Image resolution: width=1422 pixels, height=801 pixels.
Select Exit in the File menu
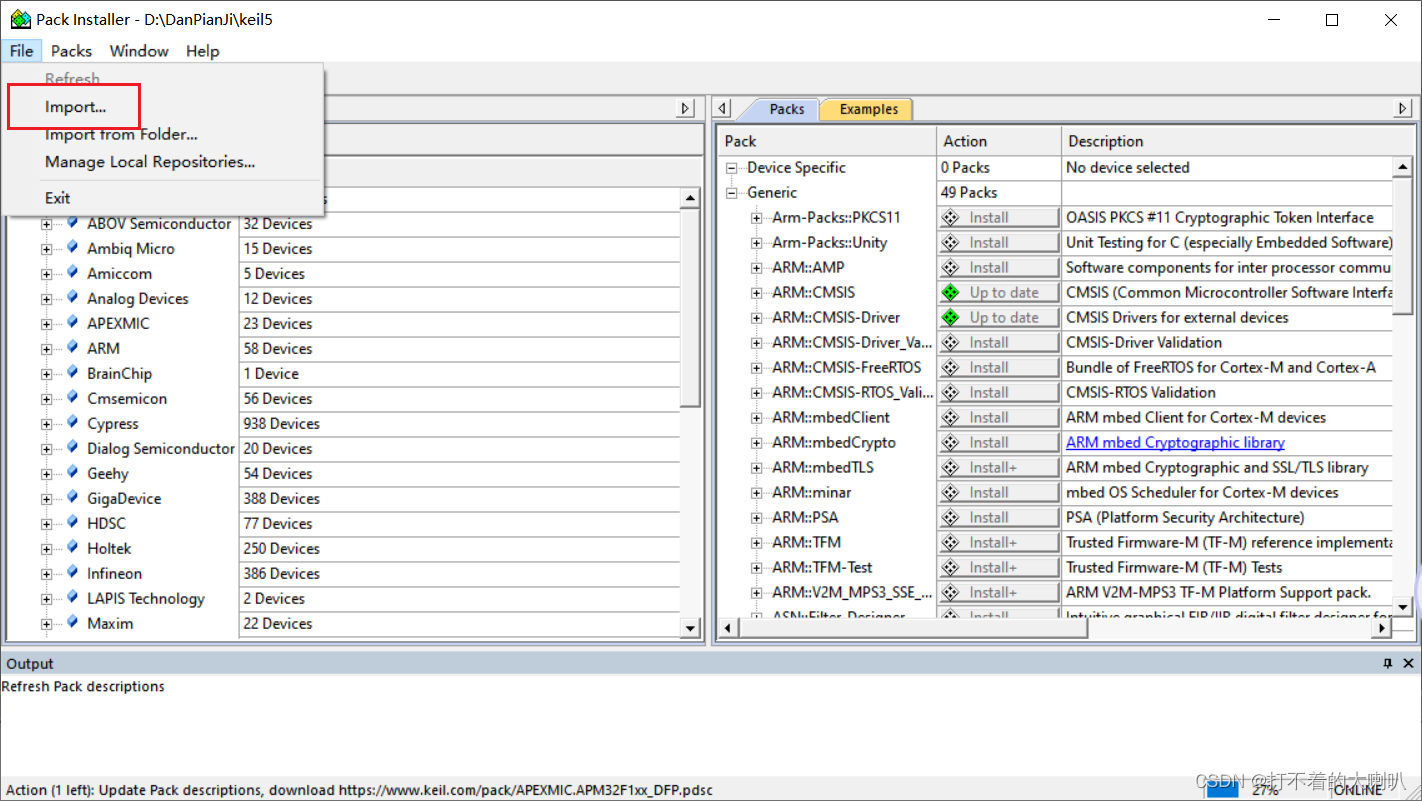click(57, 198)
